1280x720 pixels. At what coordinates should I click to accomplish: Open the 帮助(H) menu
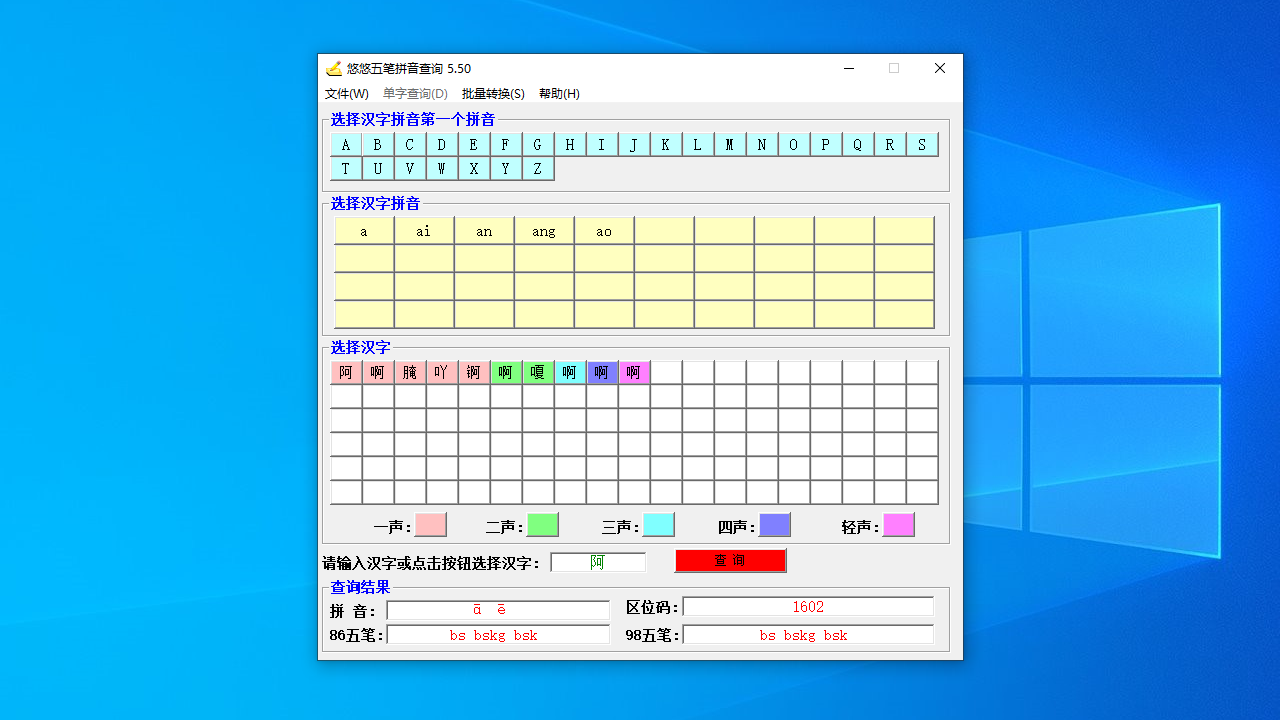(x=559, y=93)
